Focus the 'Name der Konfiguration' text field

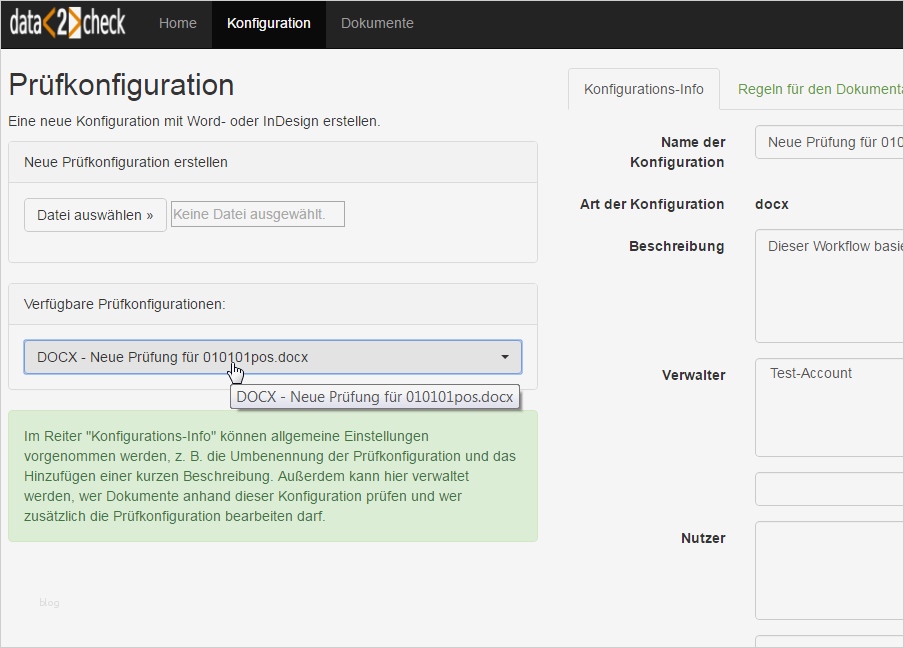click(x=829, y=142)
